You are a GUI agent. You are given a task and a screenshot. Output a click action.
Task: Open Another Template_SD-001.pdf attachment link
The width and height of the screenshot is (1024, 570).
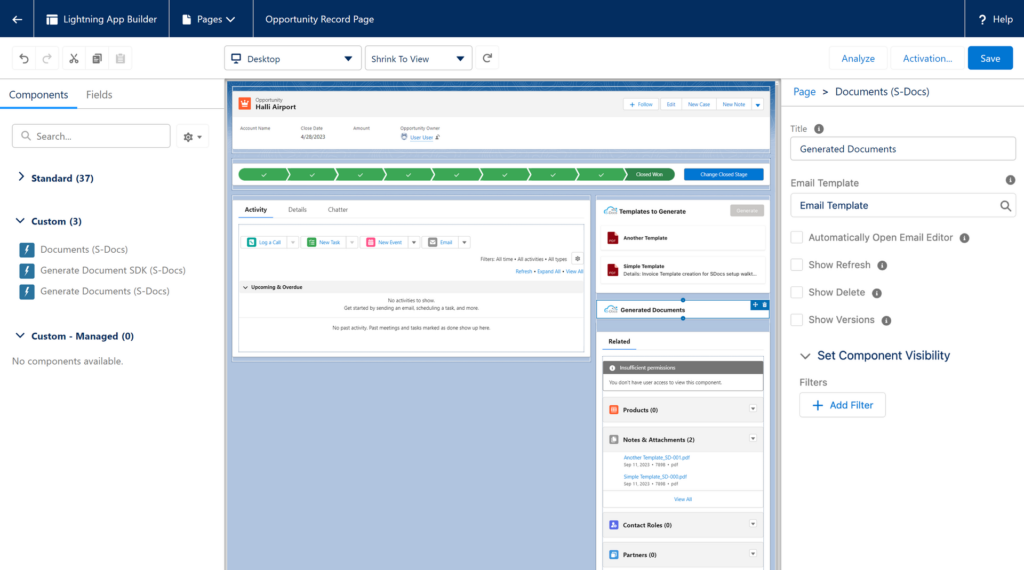(656, 458)
